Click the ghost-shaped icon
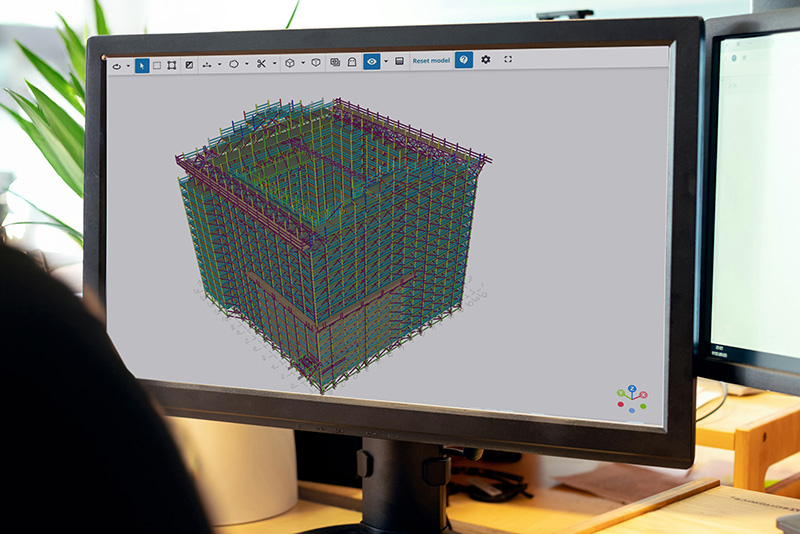The width and height of the screenshot is (800, 534). [x=352, y=62]
